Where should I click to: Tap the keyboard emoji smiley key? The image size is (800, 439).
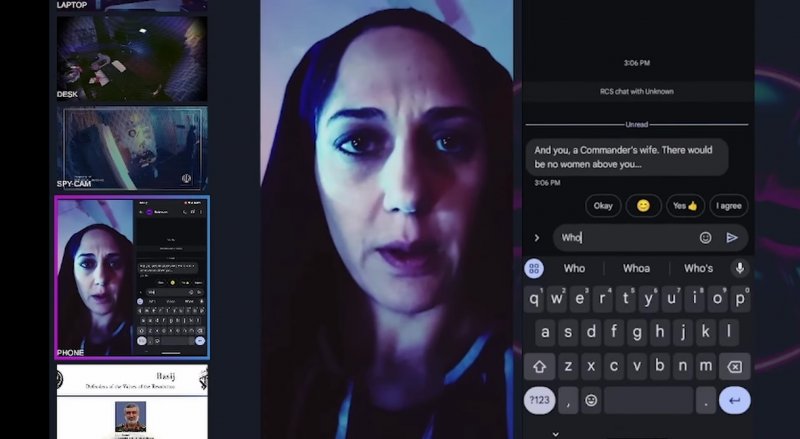click(591, 400)
